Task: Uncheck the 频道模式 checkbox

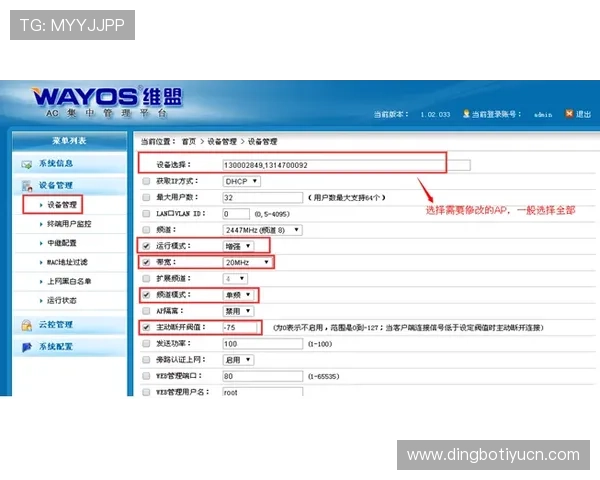Action: pyautogui.click(x=146, y=295)
